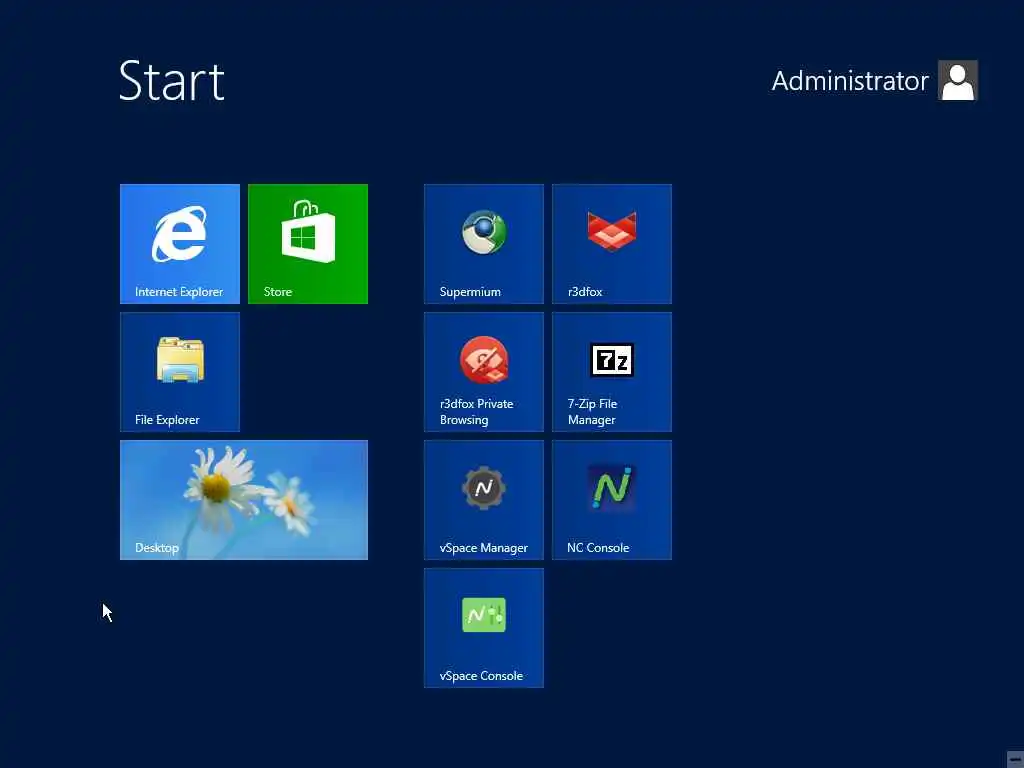Viewport: 1024px width, 768px height.
Task: Open the NC Console tile
Action: pyautogui.click(x=611, y=500)
